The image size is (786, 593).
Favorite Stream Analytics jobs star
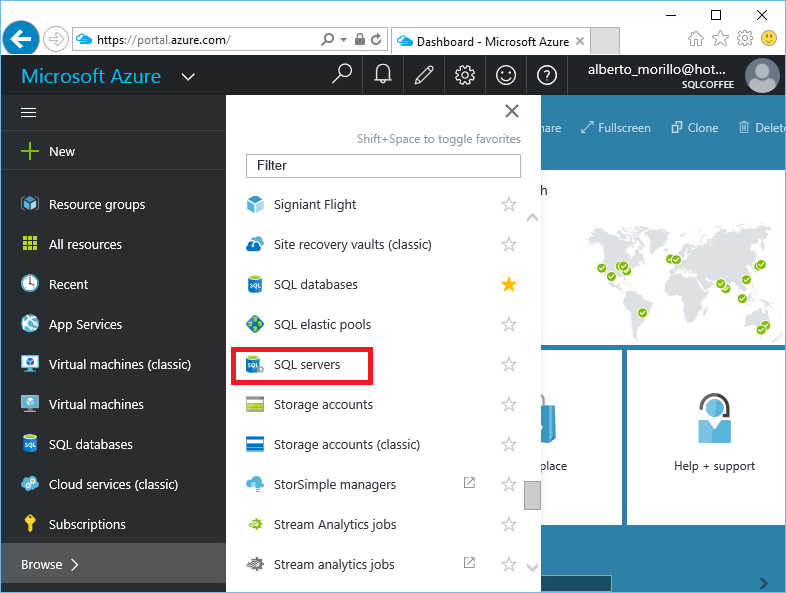[x=509, y=524]
